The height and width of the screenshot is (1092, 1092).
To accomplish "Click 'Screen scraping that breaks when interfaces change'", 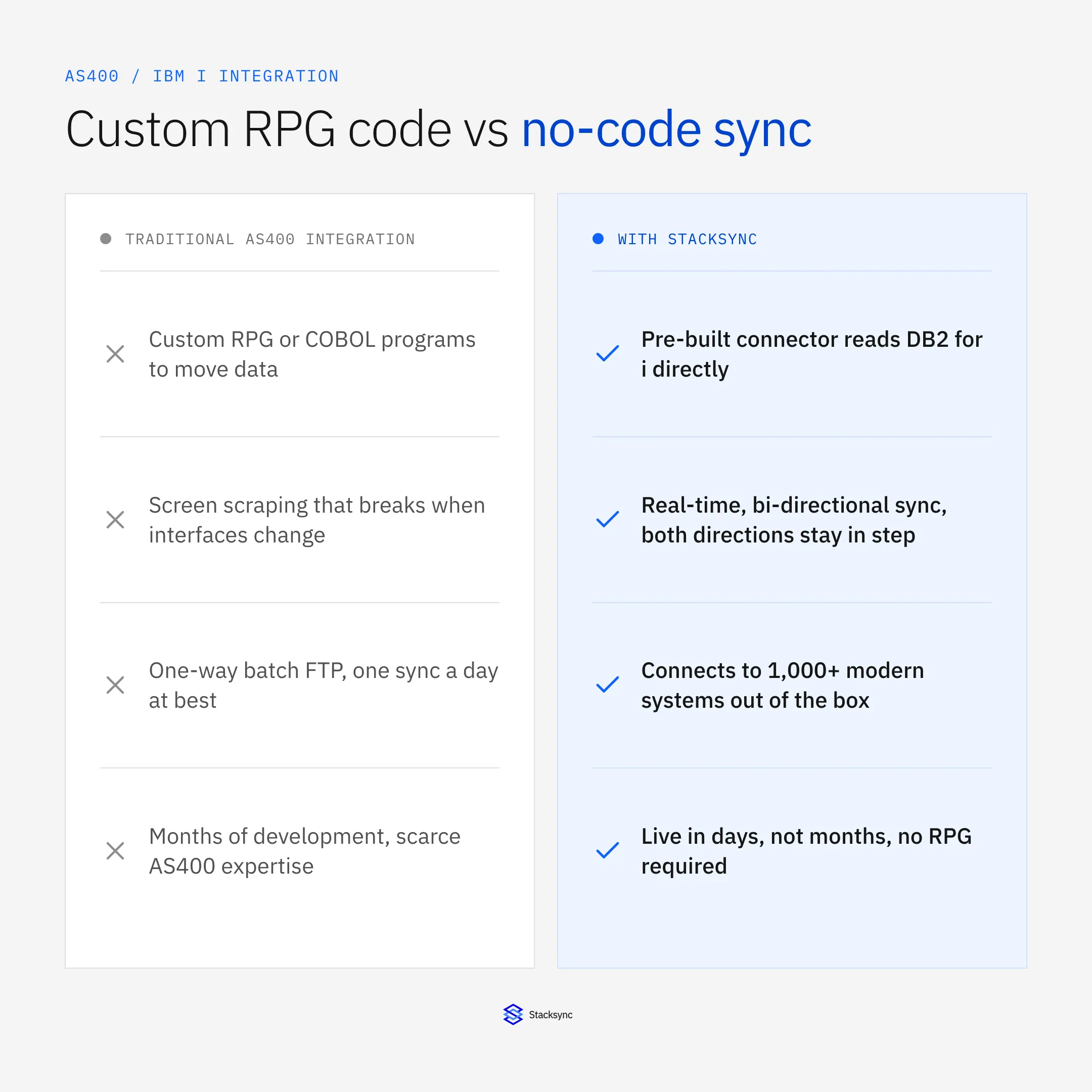I will (317, 520).
